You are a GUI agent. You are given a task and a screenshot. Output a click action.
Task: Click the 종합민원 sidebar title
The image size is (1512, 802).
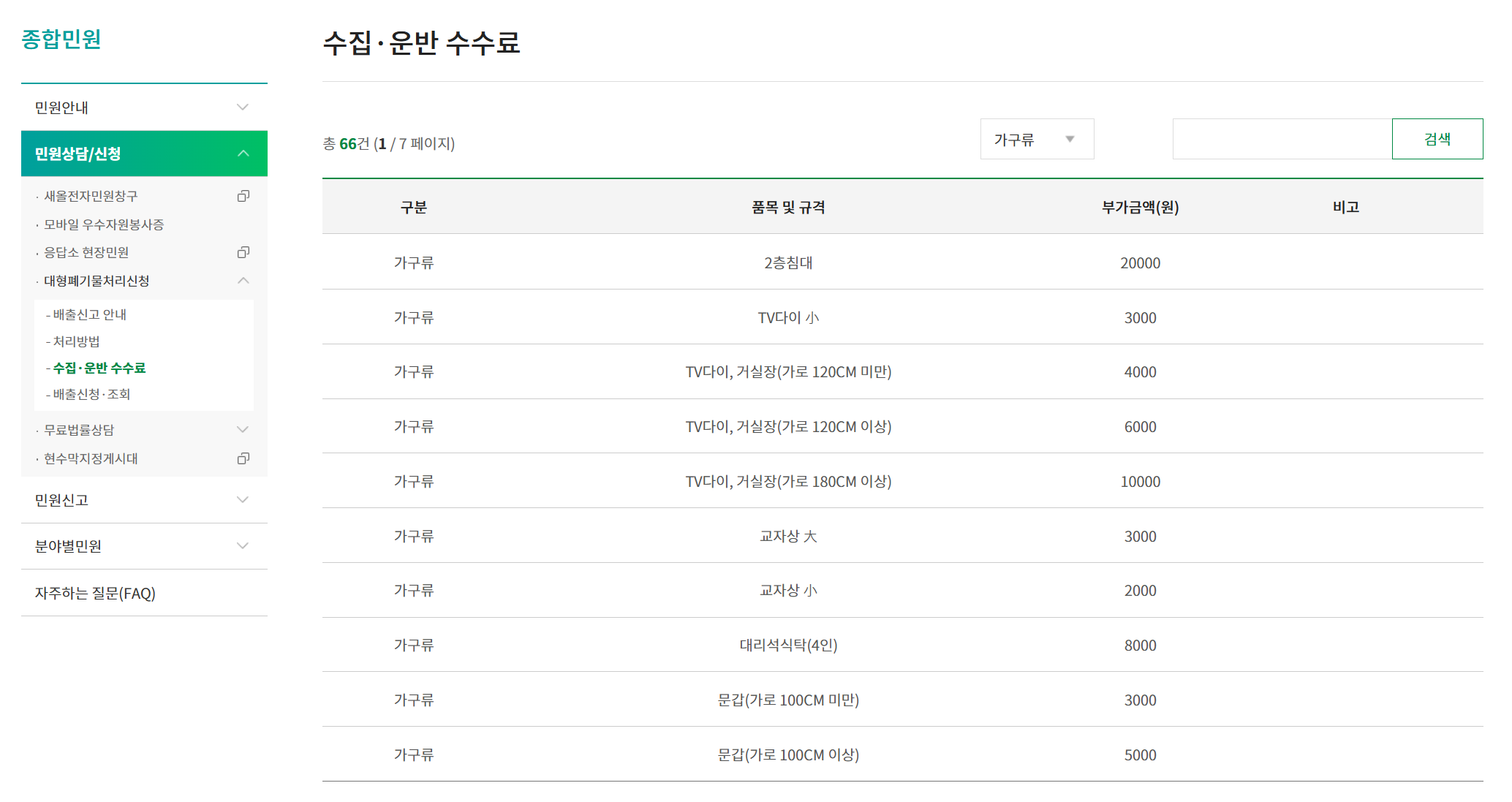61,39
